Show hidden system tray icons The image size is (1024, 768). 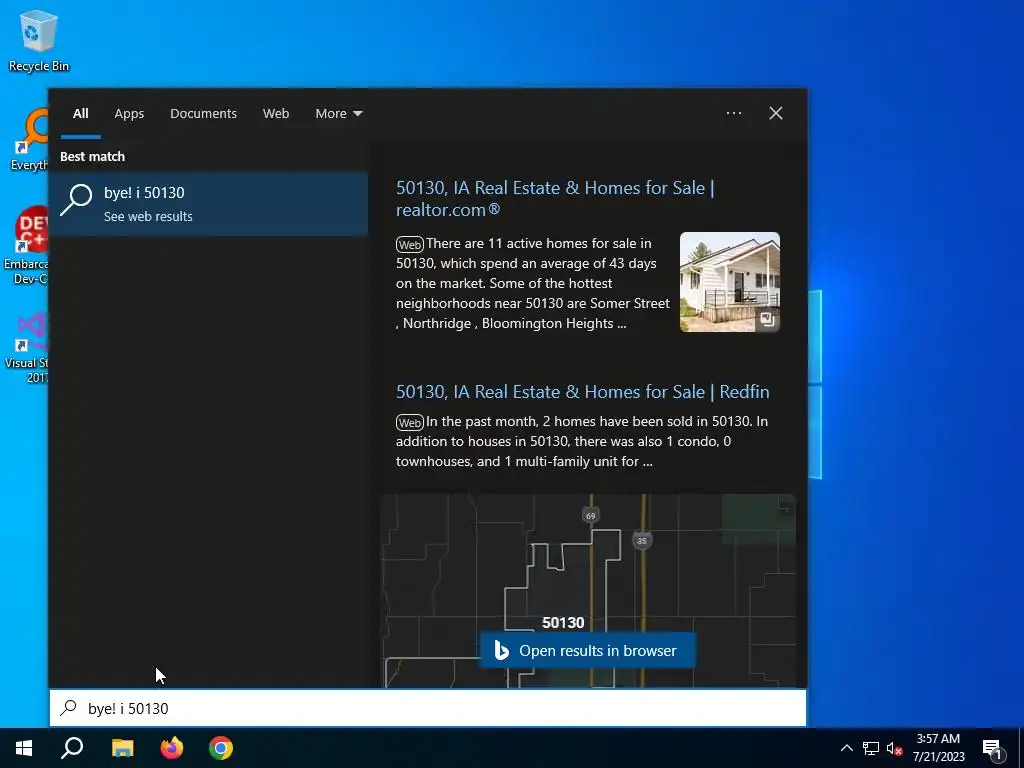[x=846, y=748]
